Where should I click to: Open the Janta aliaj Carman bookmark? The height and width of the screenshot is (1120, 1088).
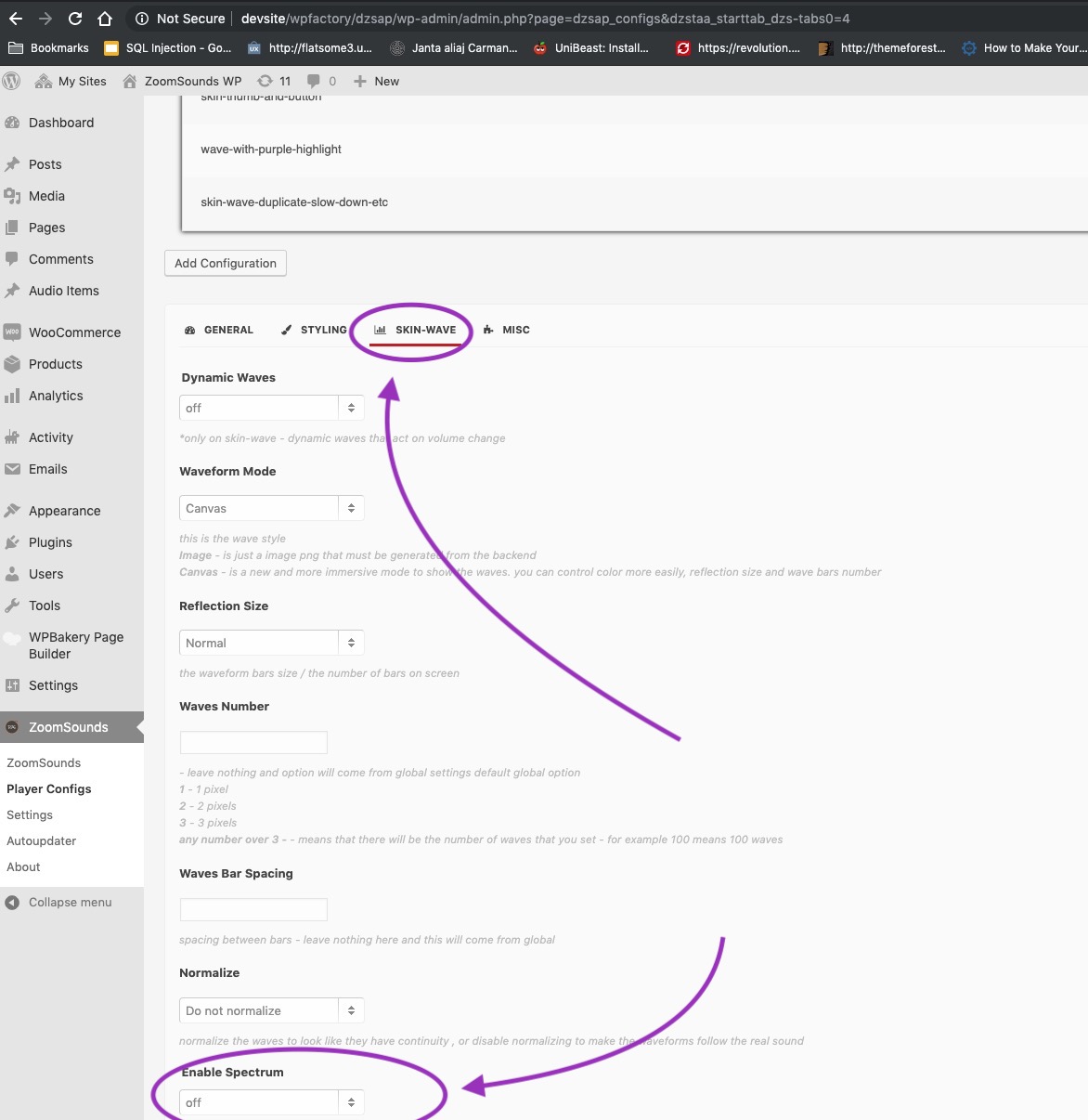pos(454,48)
